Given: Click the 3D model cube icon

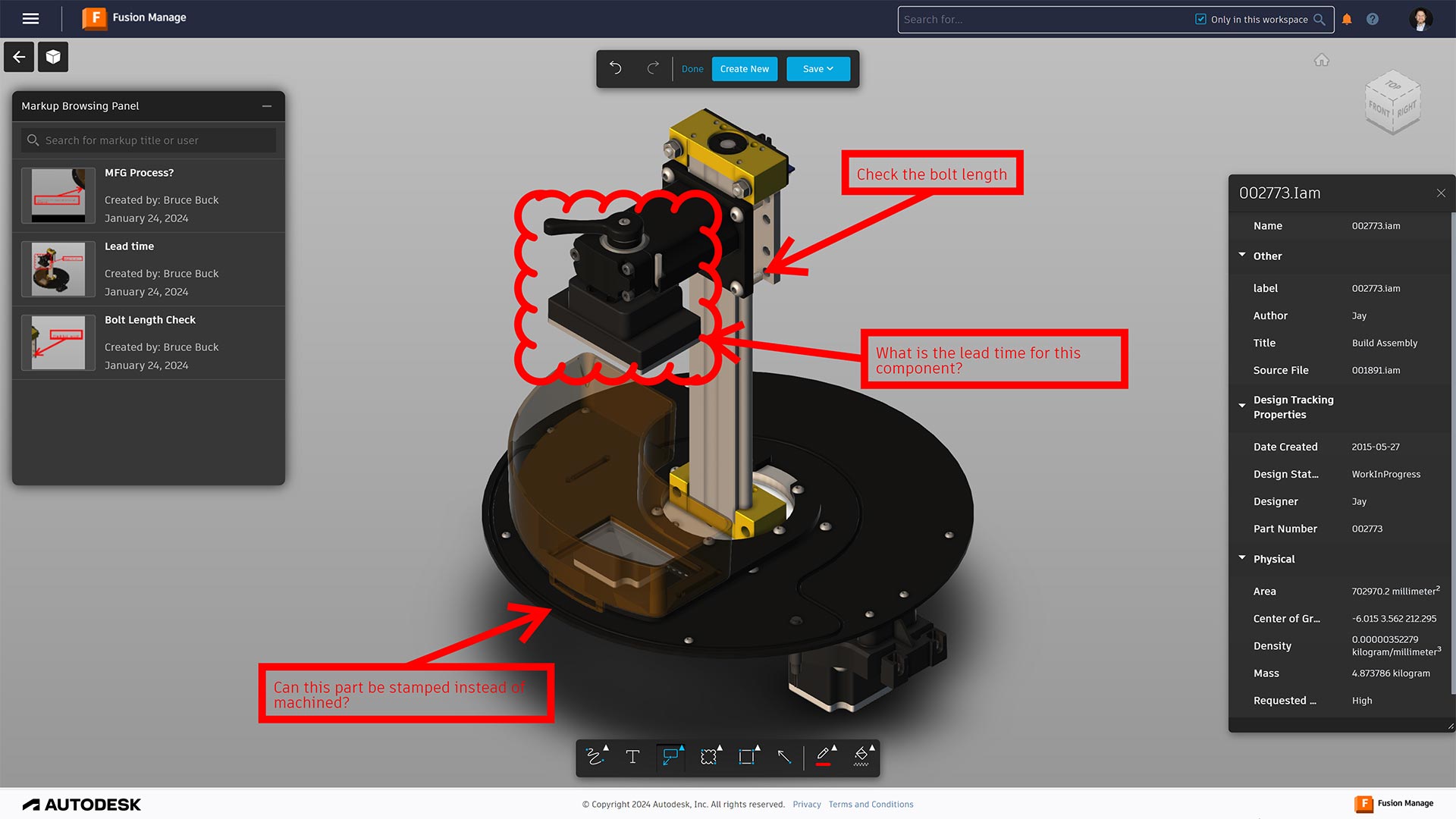Looking at the screenshot, I should pyautogui.click(x=52, y=57).
